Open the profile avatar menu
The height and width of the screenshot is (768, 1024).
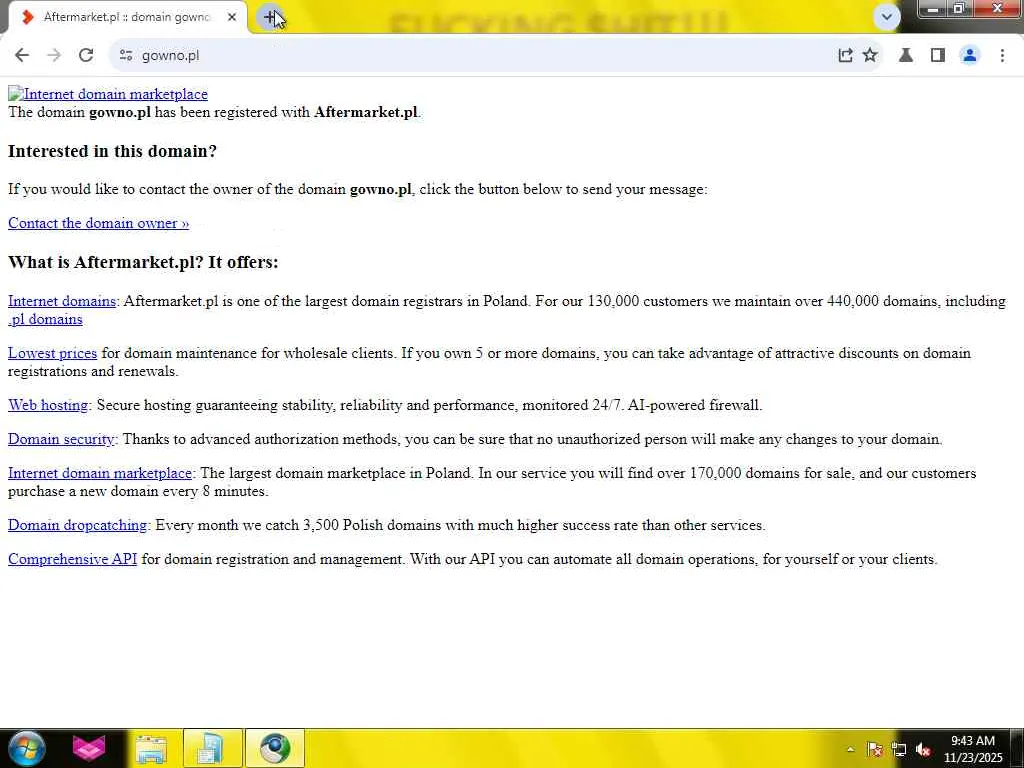pyautogui.click(x=970, y=56)
